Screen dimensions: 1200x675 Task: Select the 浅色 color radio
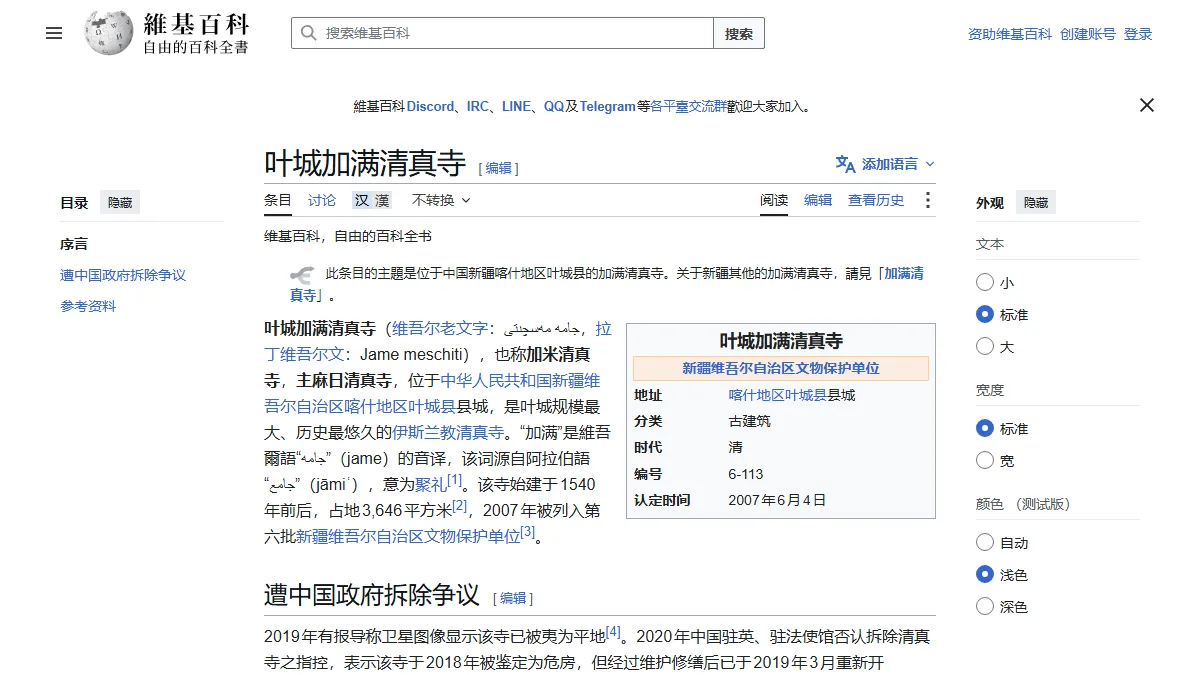(985, 575)
